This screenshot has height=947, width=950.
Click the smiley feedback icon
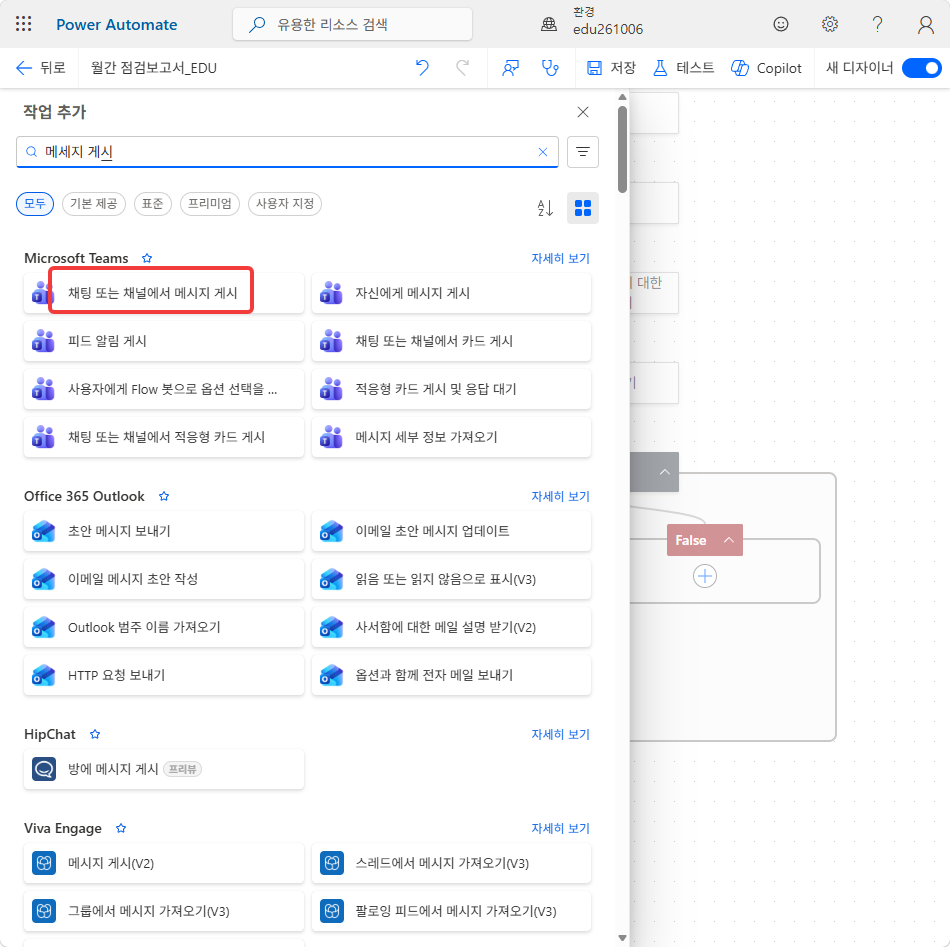[781, 24]
